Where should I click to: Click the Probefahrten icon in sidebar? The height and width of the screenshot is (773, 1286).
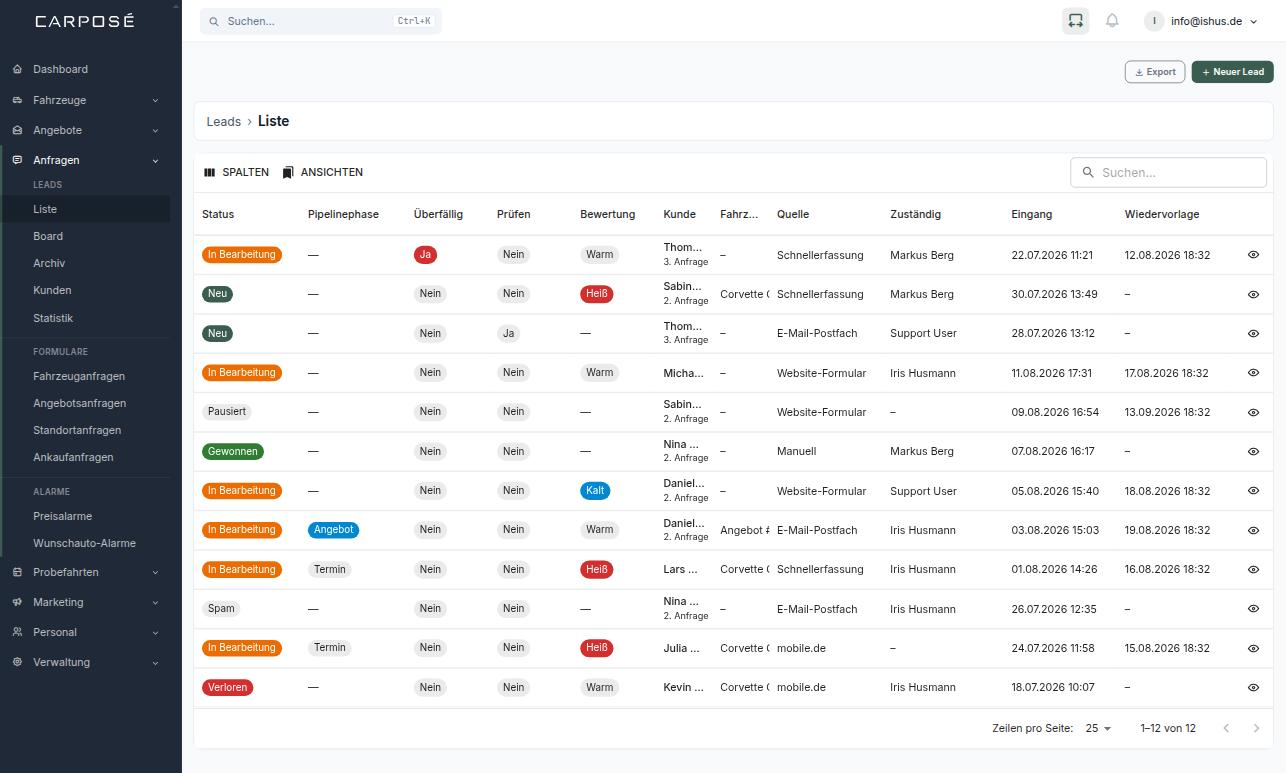pyautogui.click(x=17, y=572)
